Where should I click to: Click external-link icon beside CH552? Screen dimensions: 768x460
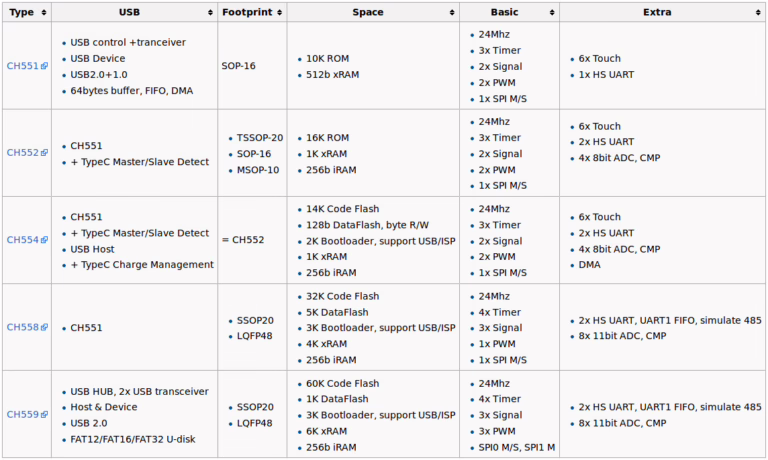44,154
